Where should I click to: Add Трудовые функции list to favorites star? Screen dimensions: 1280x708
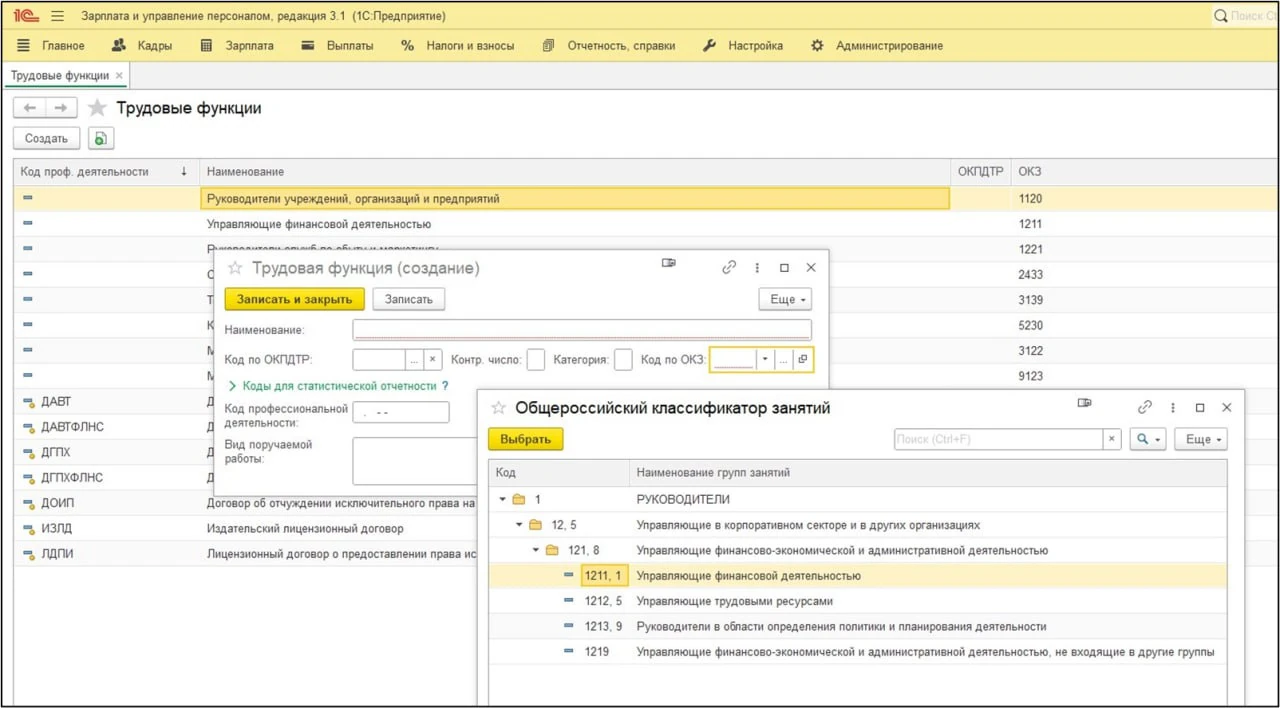97,108
